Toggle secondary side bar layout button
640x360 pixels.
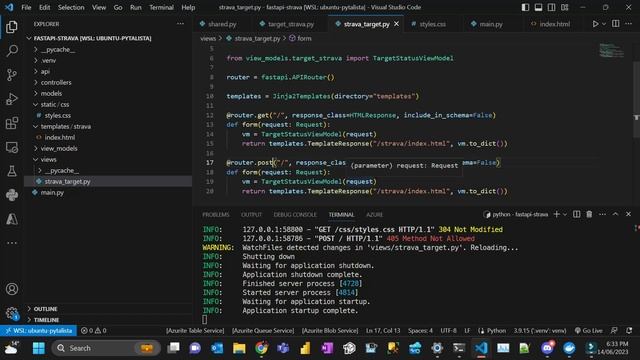pyautogui.click(x=551, y=7)
